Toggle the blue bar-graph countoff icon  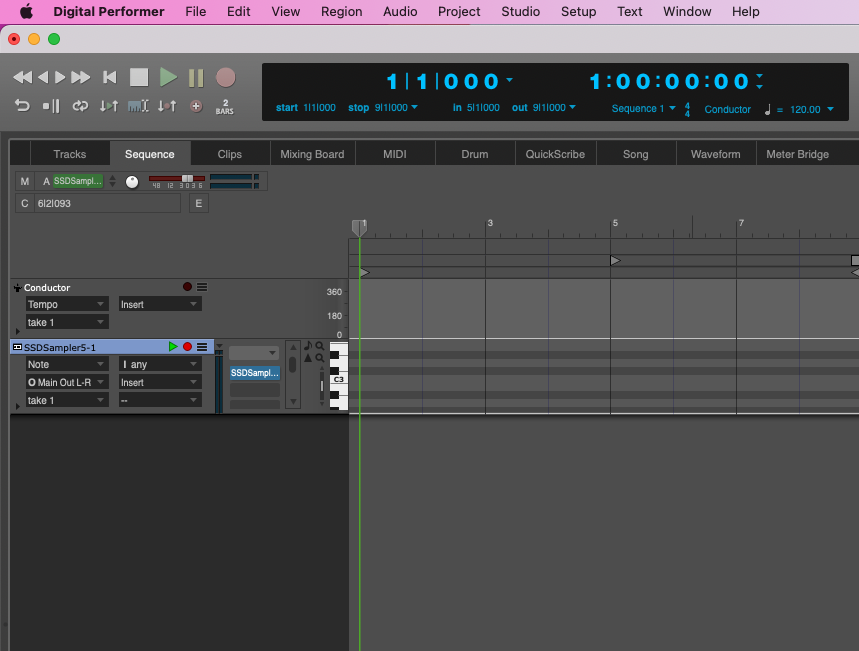pyautogui.click(x=138, y=106)
